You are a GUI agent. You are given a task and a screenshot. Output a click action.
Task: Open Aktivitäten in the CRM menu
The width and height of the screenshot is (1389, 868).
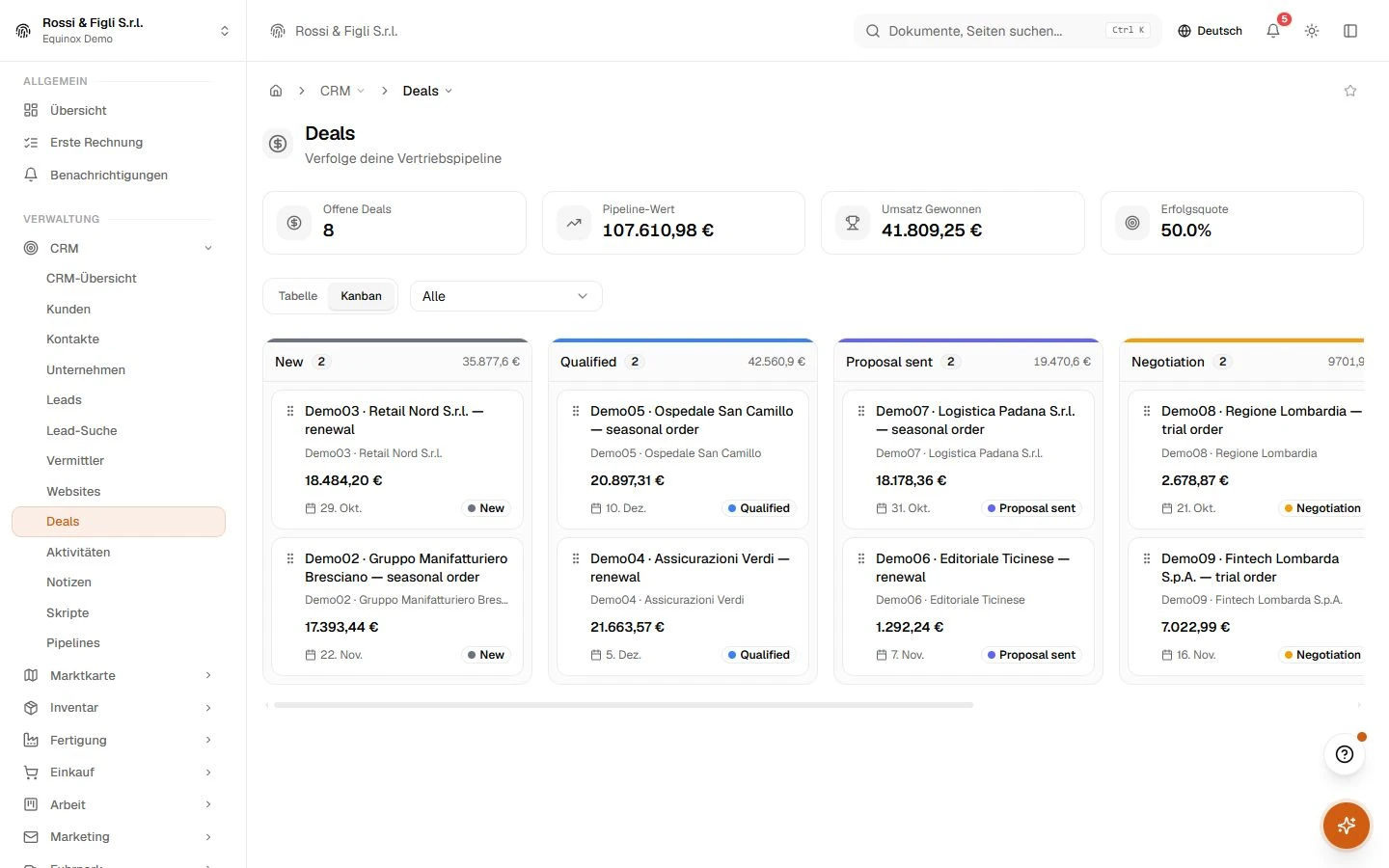click(78, 553)
